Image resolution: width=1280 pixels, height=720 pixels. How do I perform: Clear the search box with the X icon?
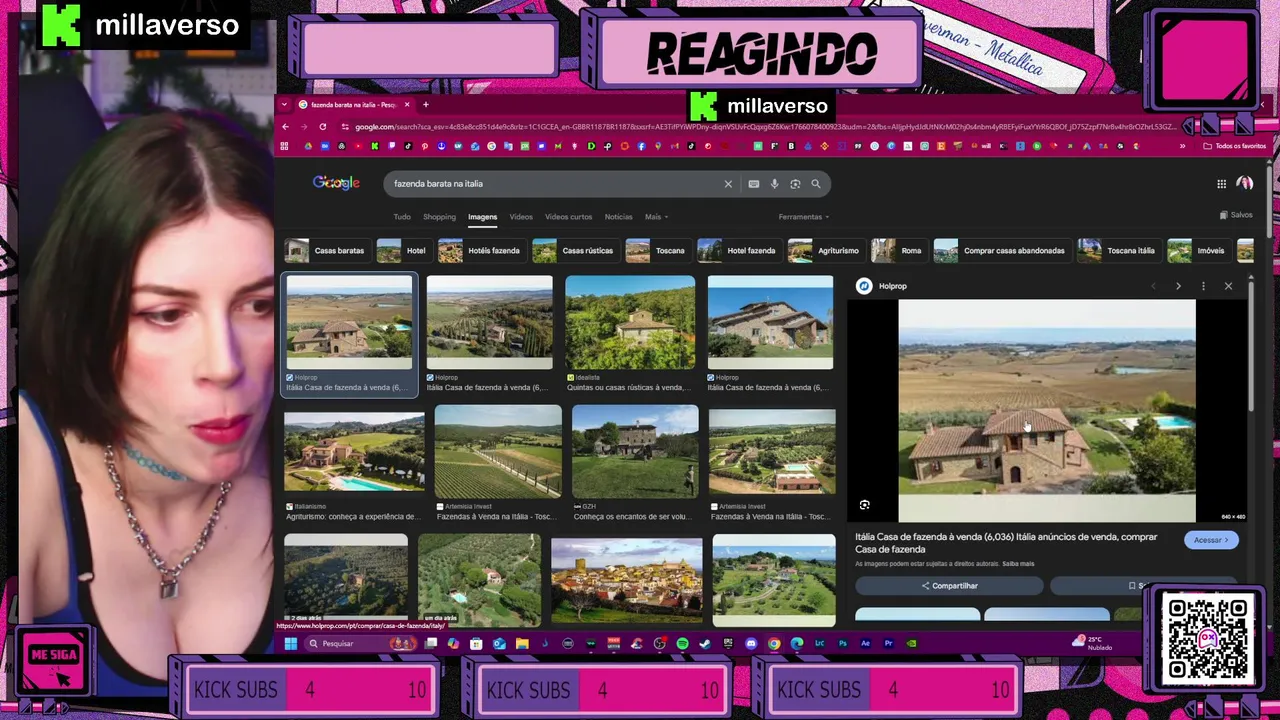[728, 184]
